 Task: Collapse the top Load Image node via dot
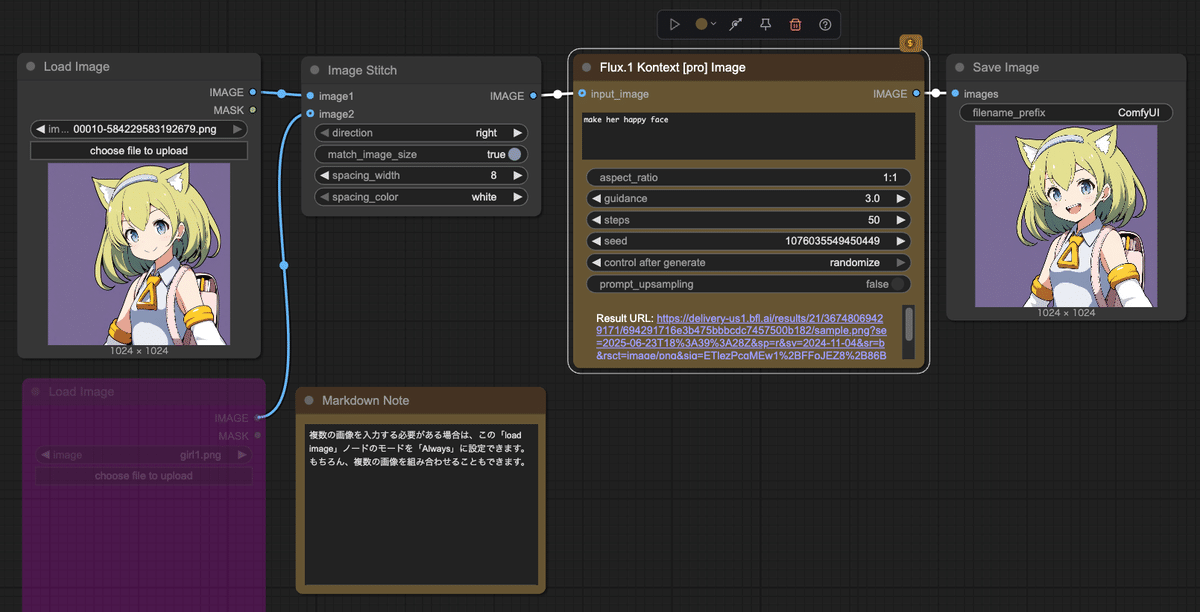click(31, 67)
